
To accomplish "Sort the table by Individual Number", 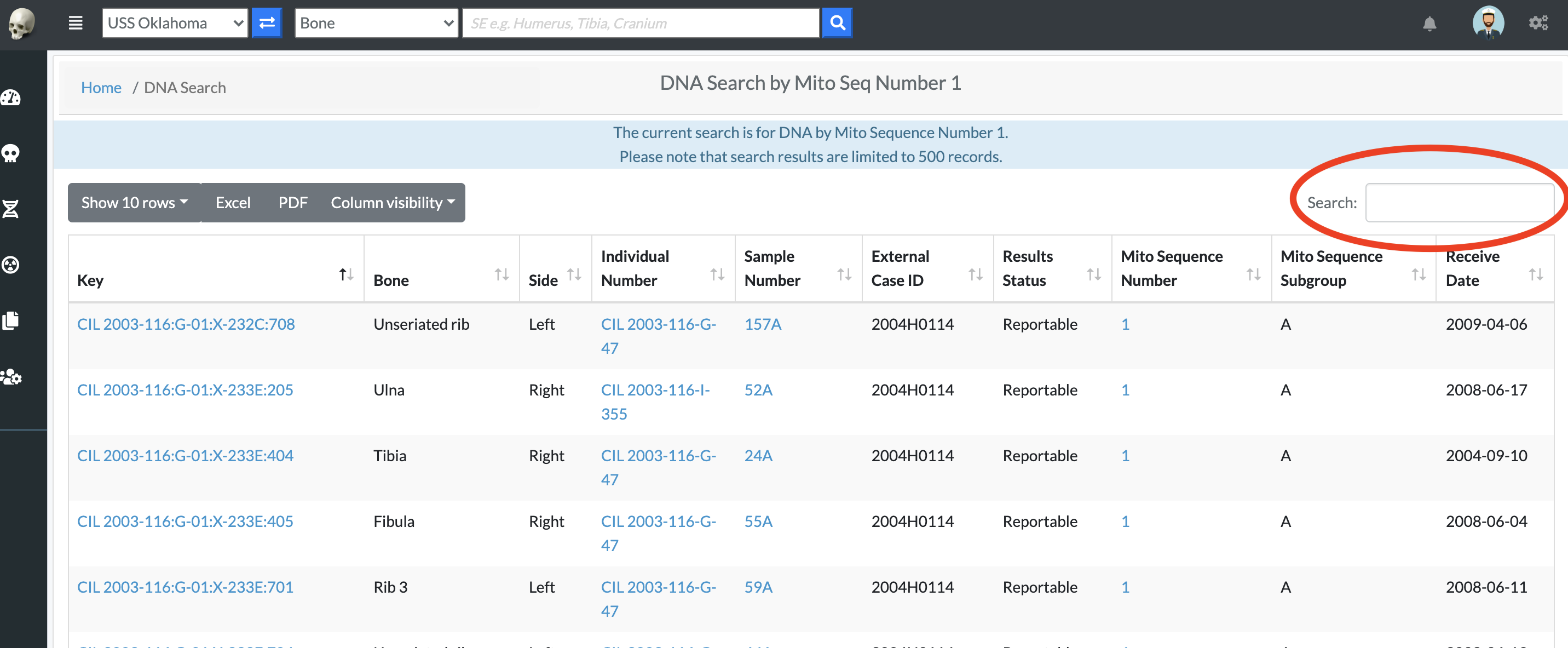I will click(x=663, y=268).
